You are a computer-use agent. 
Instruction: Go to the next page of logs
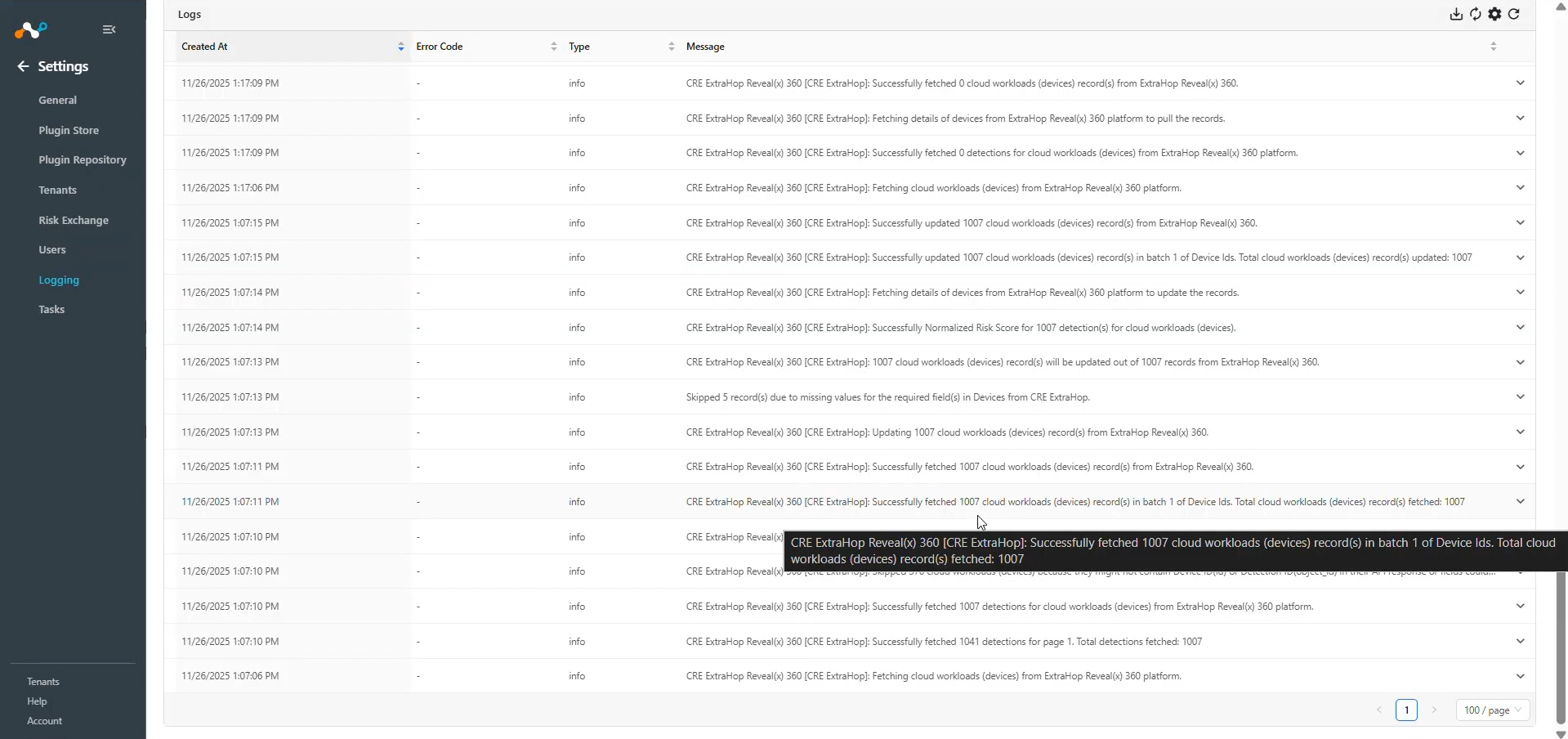click(1434, 710)
